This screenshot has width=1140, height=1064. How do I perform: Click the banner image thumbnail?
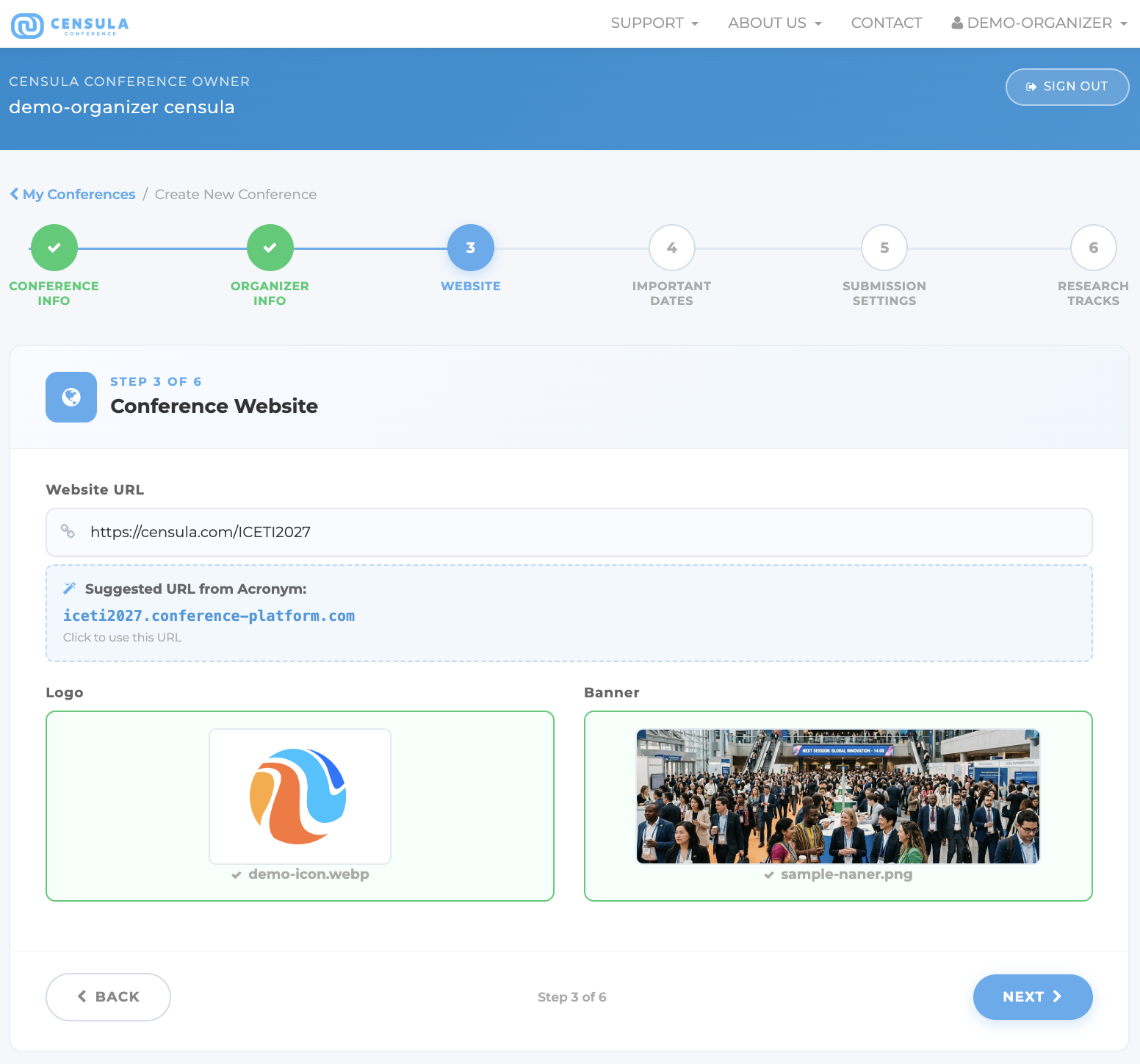(838, 797)
